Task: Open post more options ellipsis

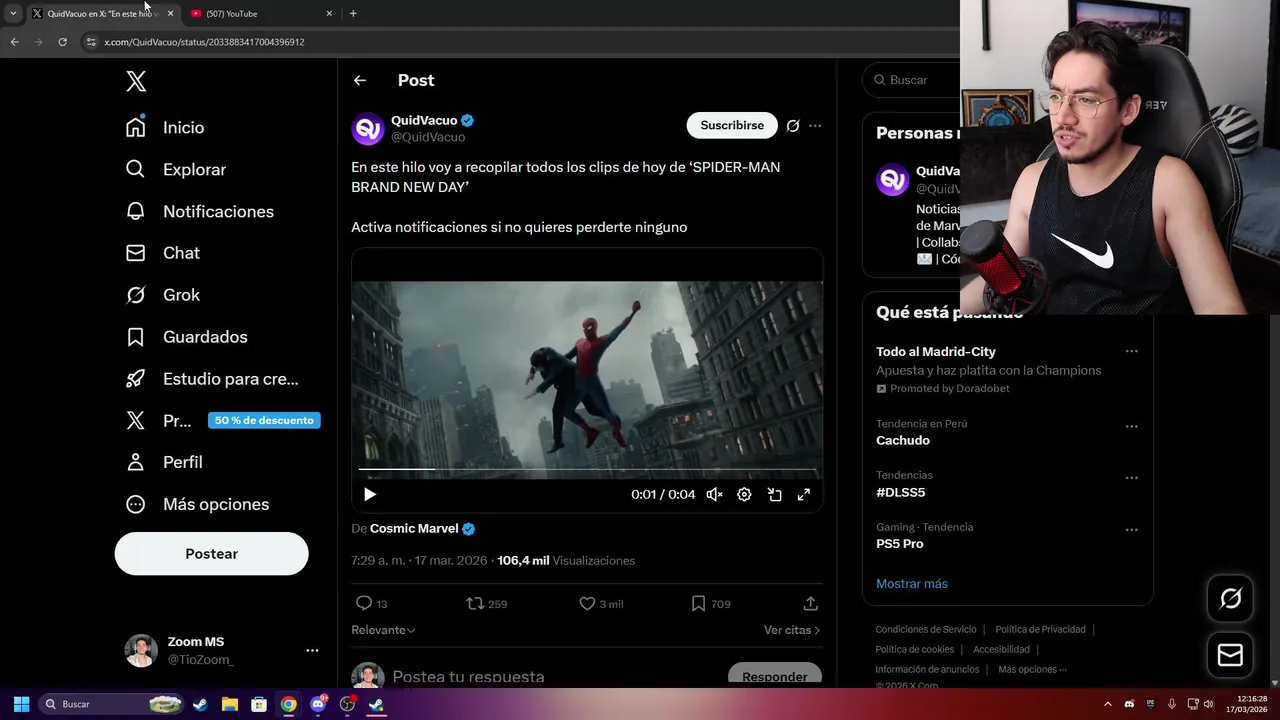Action: (815, 125)
